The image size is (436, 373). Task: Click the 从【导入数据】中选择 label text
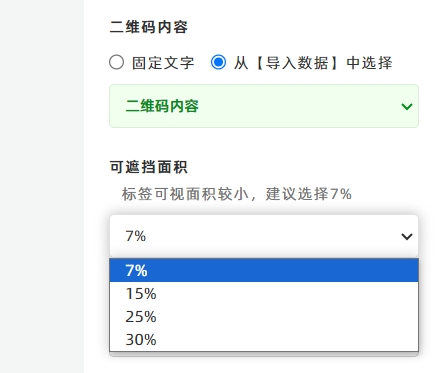[x=313, y=63]
